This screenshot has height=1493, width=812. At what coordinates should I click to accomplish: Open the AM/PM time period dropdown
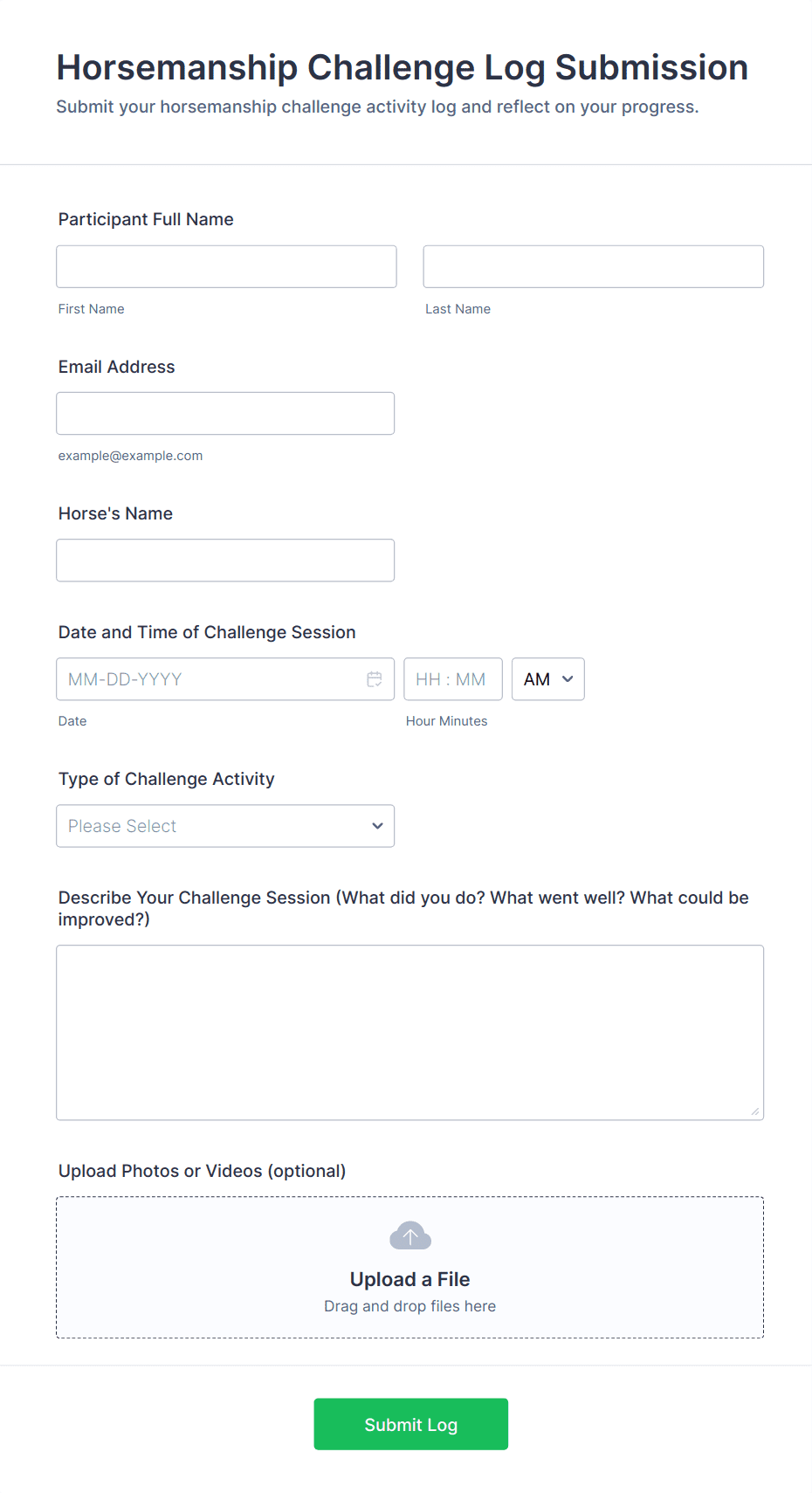pyautogui.click(x=547, y=679)
